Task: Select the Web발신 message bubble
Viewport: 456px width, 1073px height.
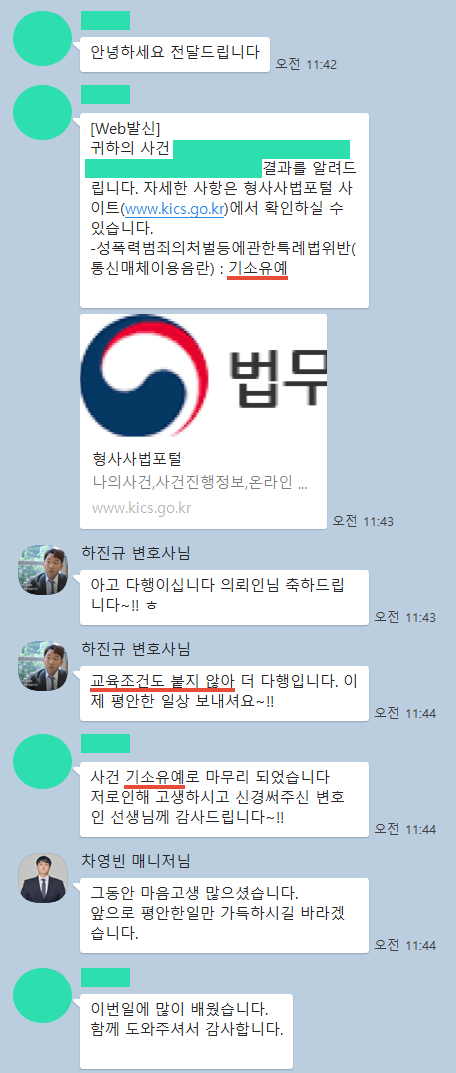Action: 225,210
